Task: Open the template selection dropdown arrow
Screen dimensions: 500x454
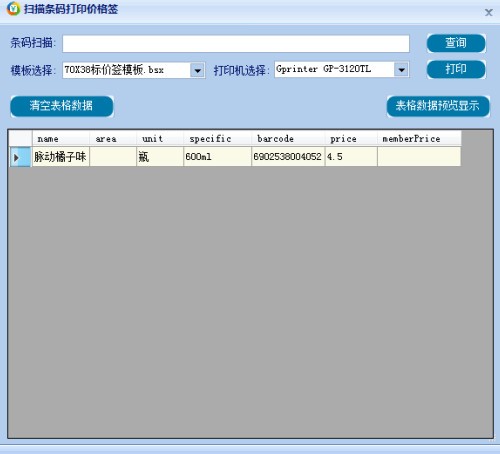Action: (x=197, y=70)
